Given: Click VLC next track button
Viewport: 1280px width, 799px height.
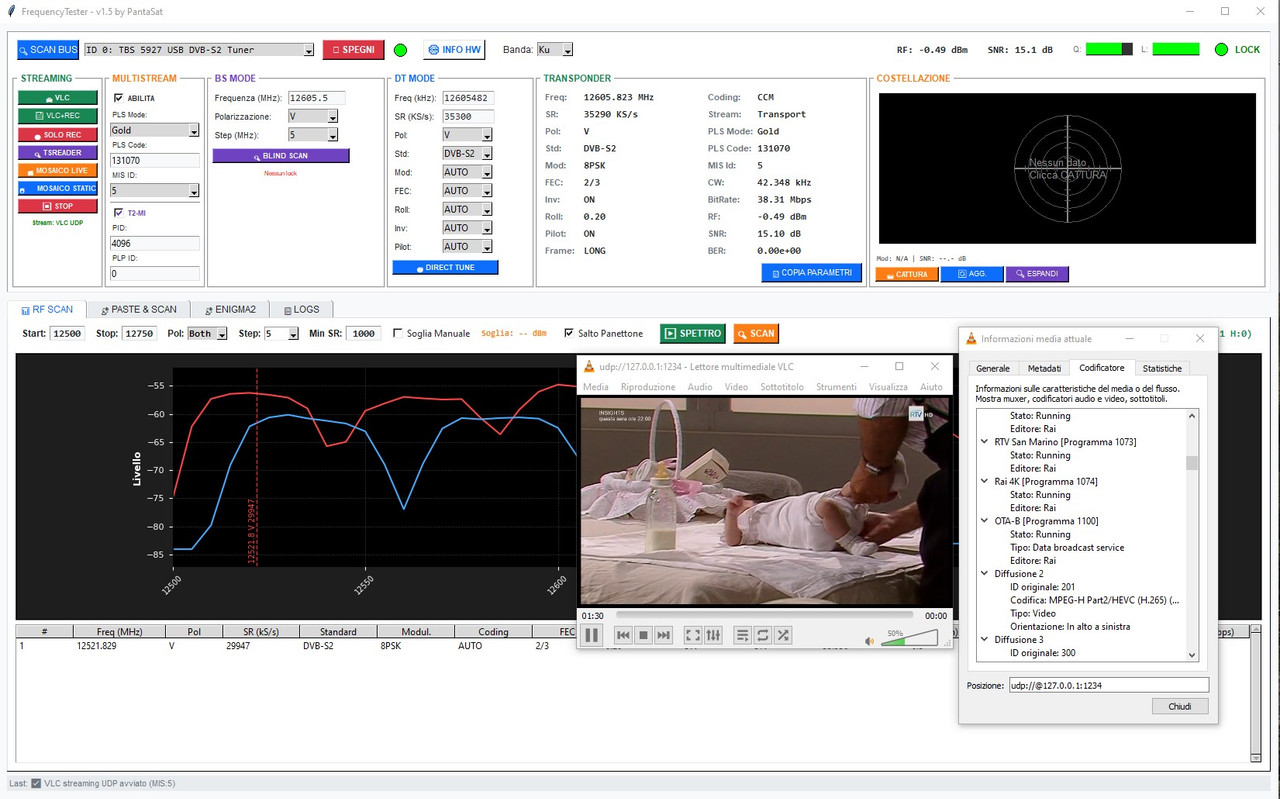Looking at the screenshot, I should point(663,635).
